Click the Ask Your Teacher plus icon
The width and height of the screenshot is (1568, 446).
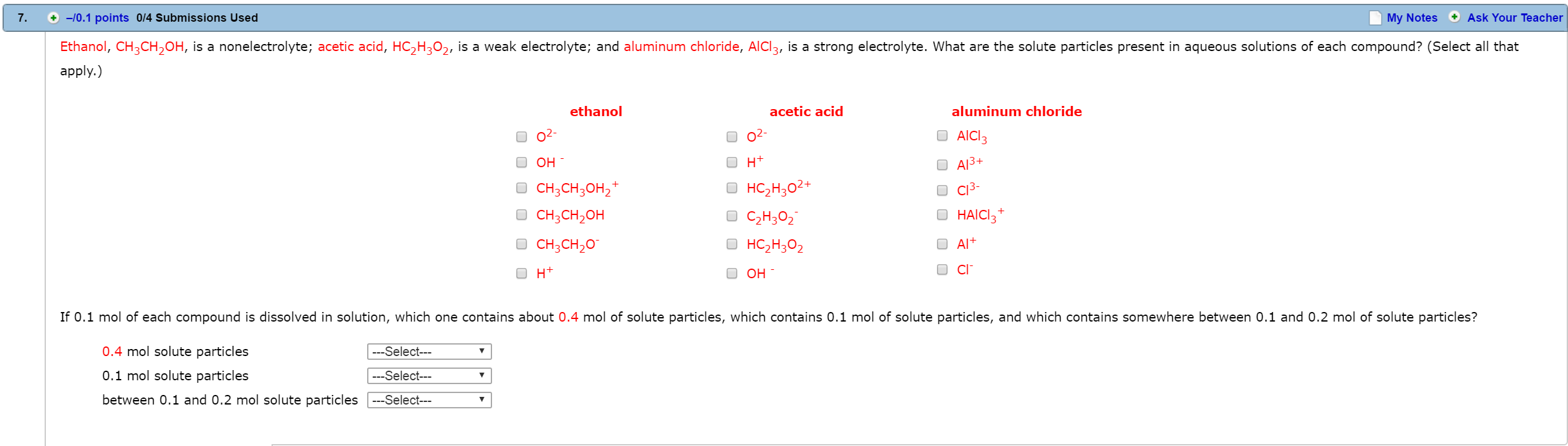click(x=1455, y=17)
